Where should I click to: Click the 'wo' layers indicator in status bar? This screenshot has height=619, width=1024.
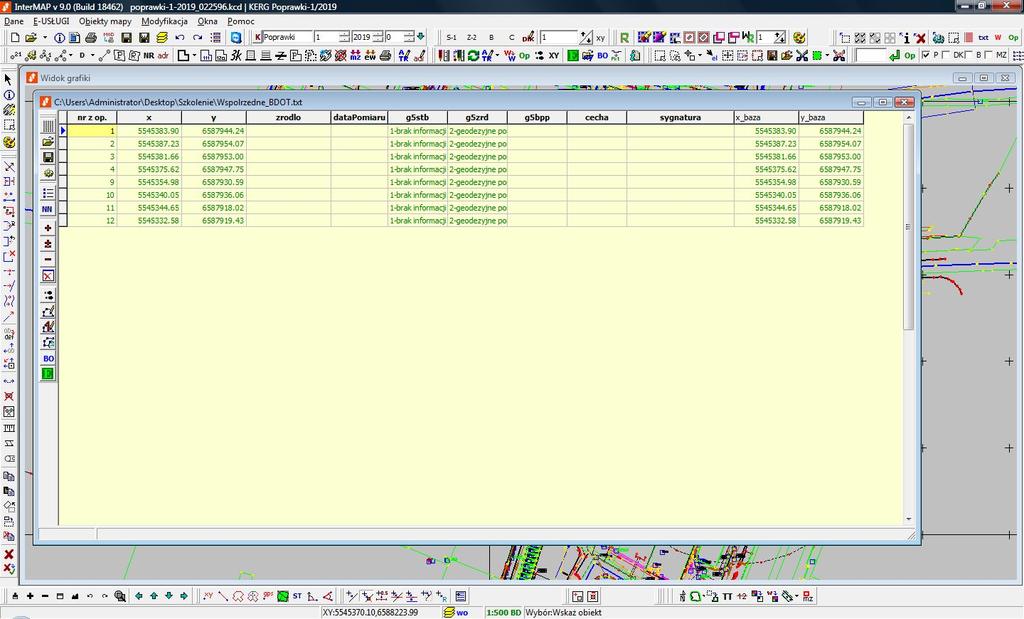tap(456, 612)
